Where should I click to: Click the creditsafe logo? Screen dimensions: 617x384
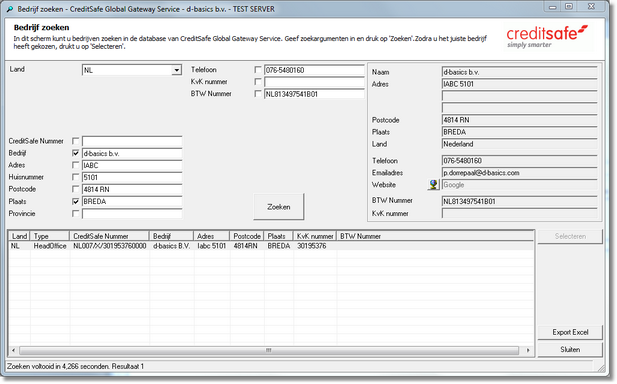tap(547, 36)
